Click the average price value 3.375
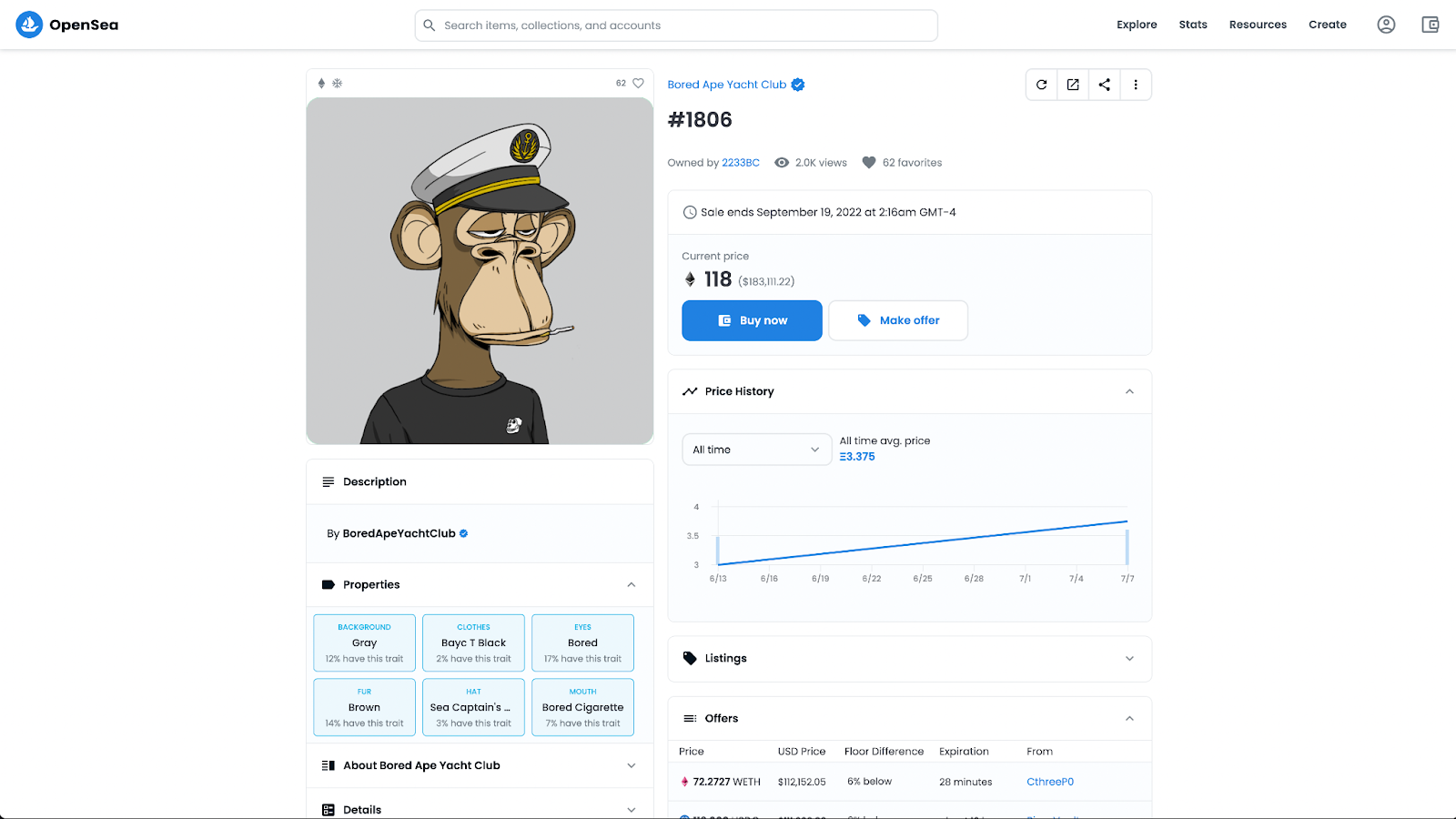1456x819 pixels. click(x=857, y=457)
